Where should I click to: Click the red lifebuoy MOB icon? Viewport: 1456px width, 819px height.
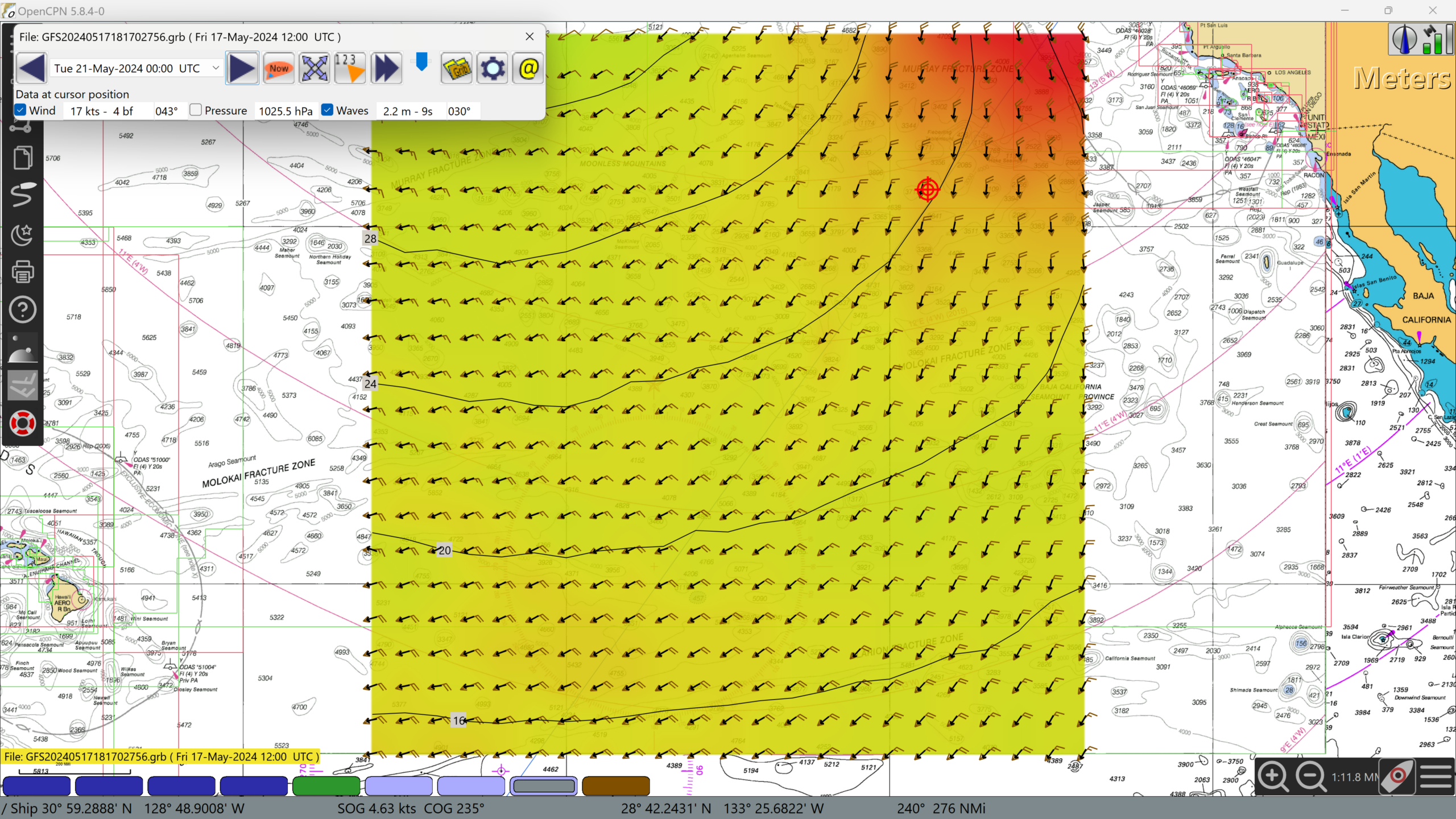[x=22, y=424]
